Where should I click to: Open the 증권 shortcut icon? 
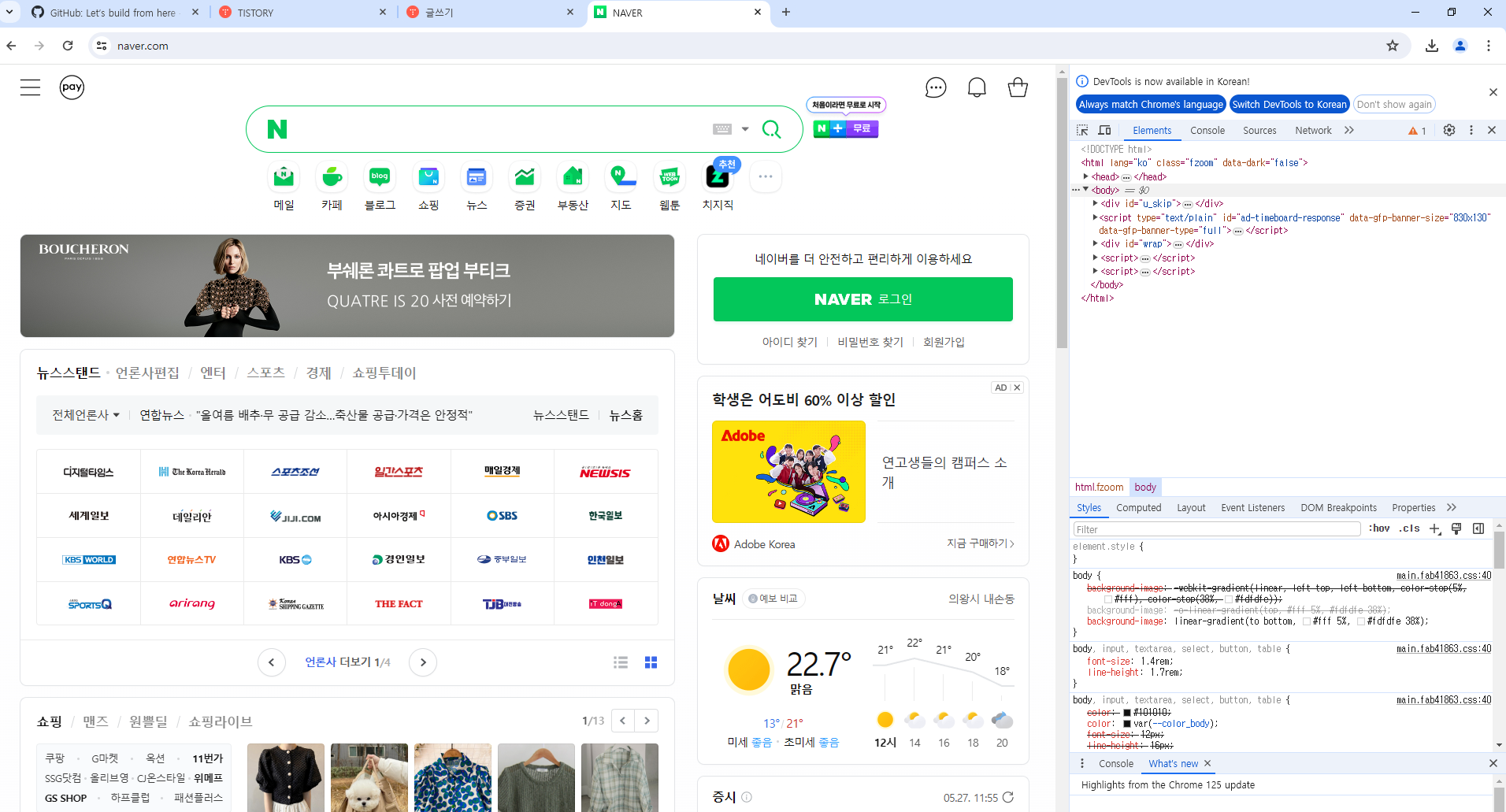(525, 177)
